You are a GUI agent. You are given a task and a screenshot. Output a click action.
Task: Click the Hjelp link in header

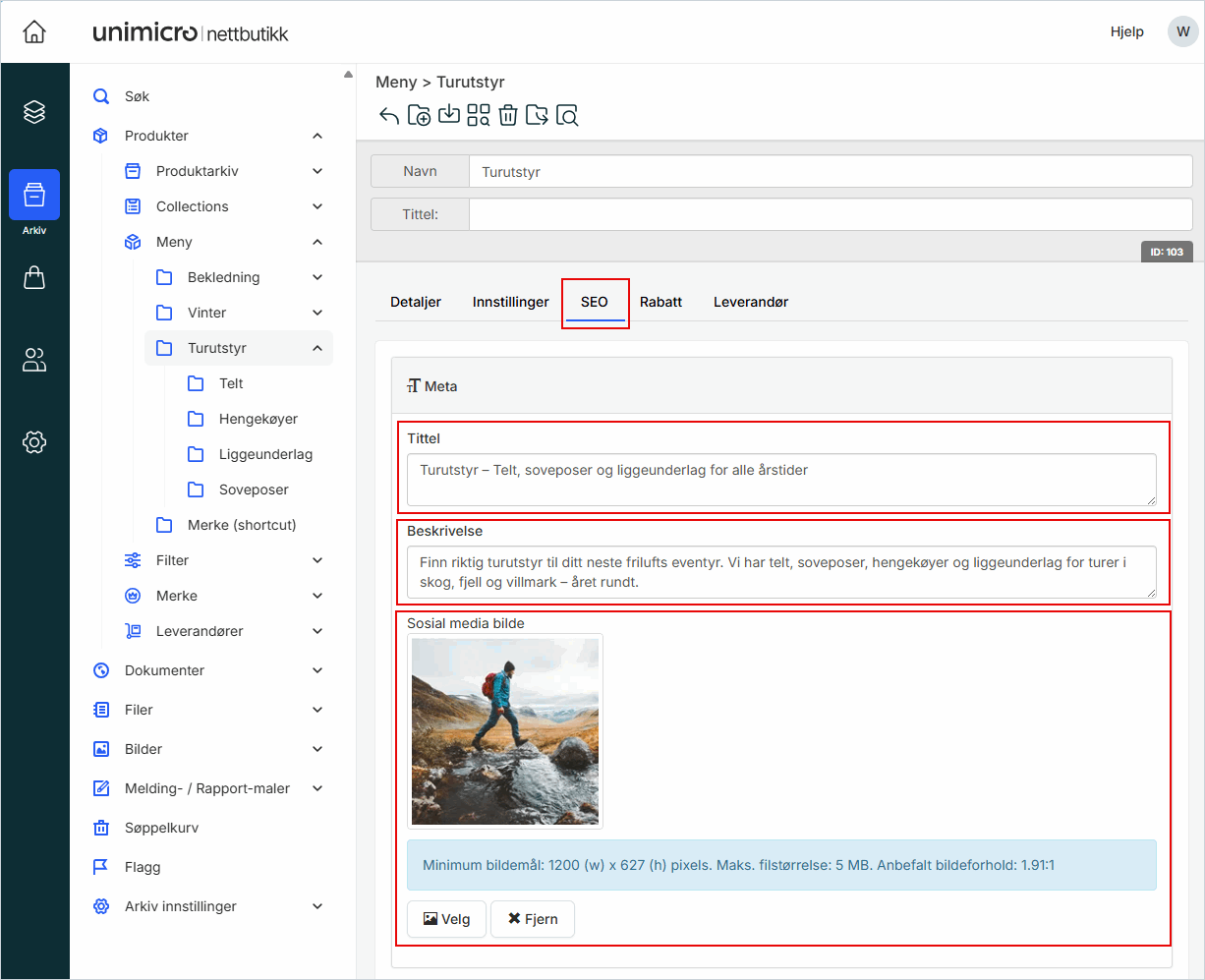tap(1126, 31)
